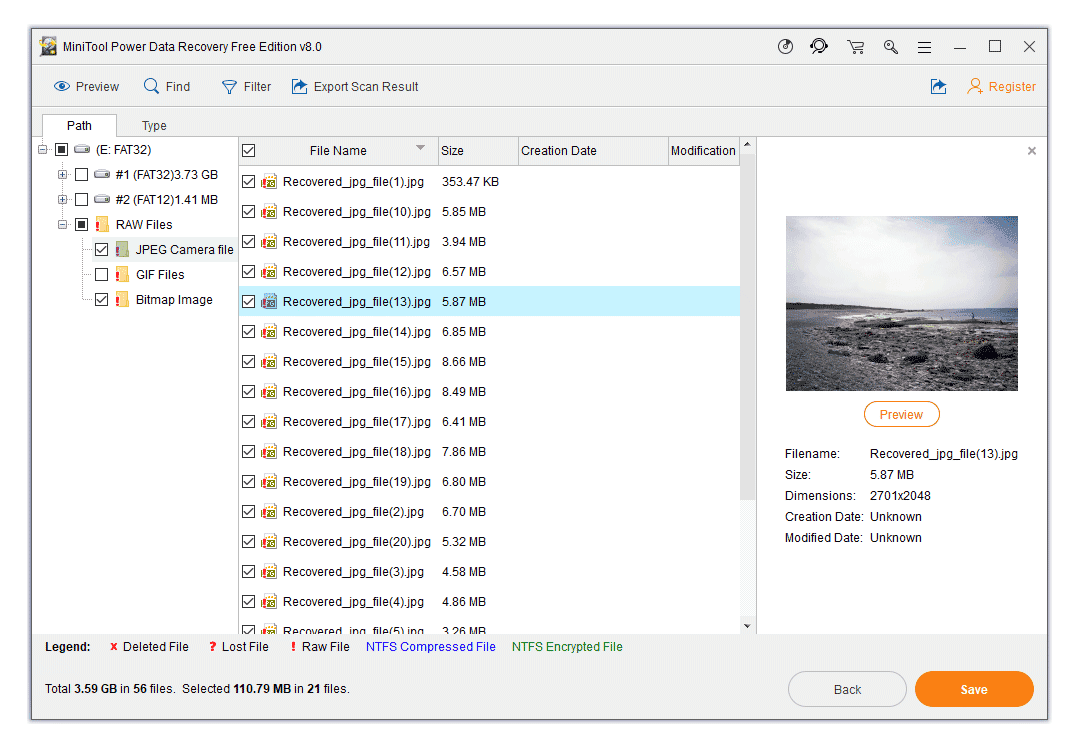Viewport: 1070px width, 734px height.
Task: Click the #2 (FAT12) partition drive icon
Action: [x=102, y=199]
